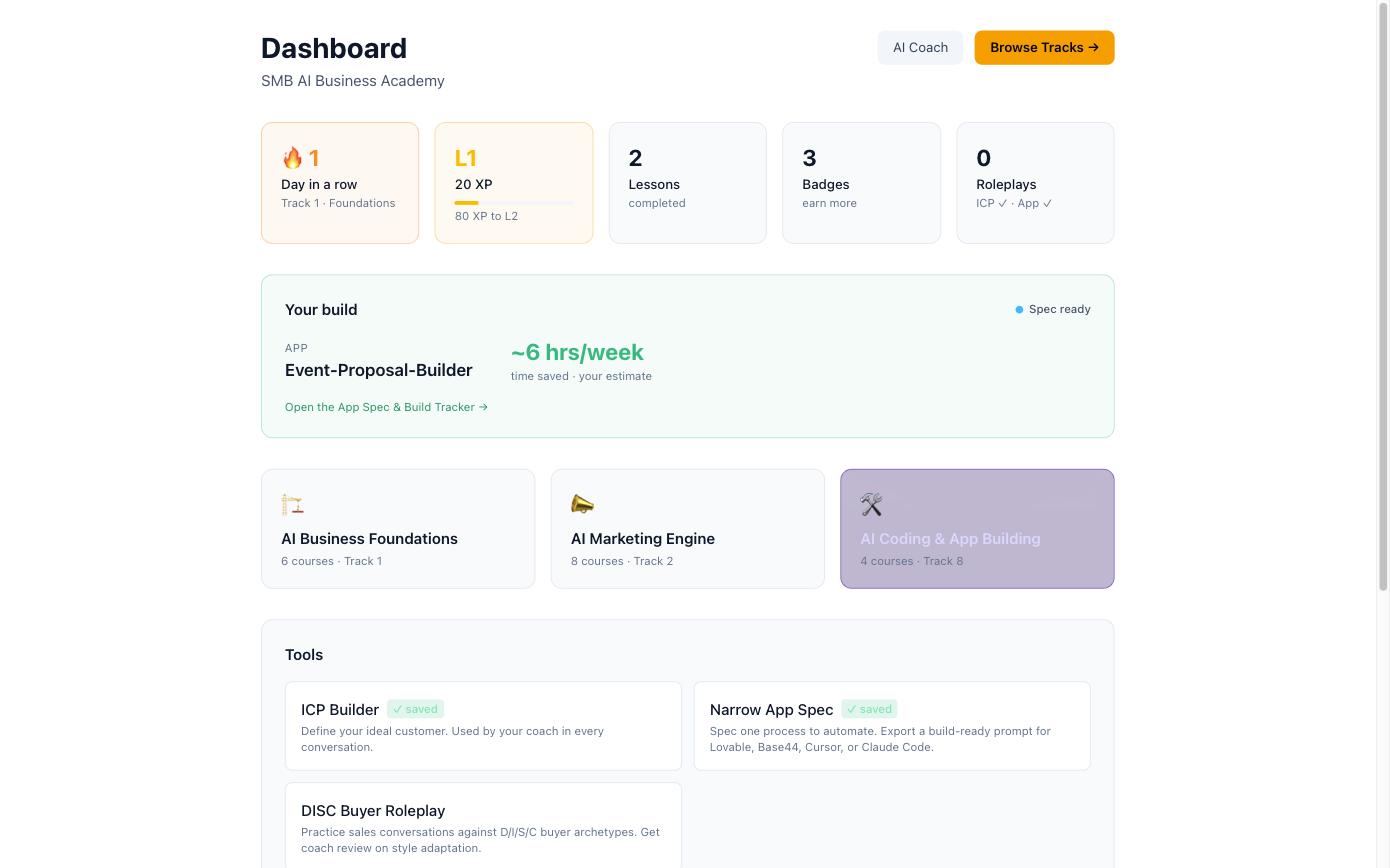Click the 80 XP to L2 text
Image resolution: width=1390 pixels, height=868 pixels.
pyautogui.click(x=486, y=216)
